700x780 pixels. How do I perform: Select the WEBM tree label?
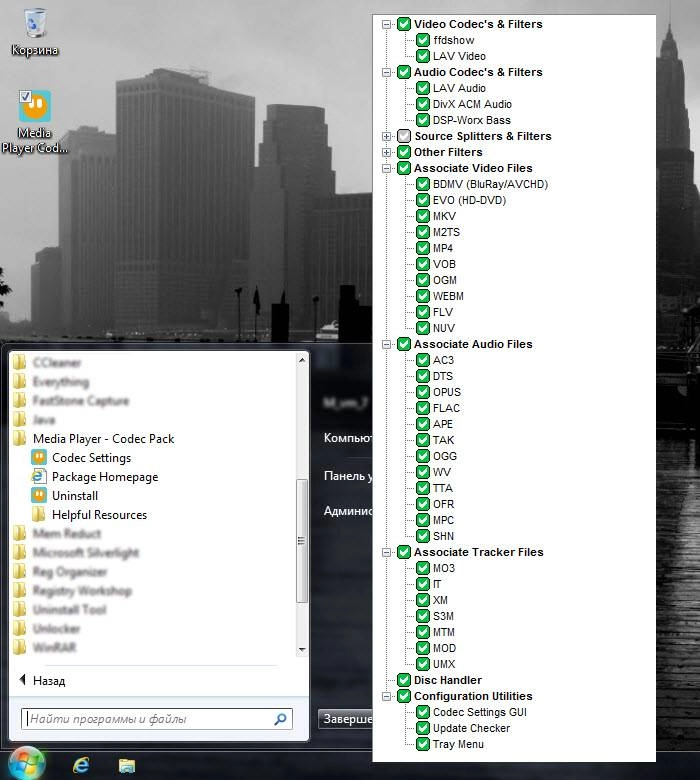pos(448,296)
